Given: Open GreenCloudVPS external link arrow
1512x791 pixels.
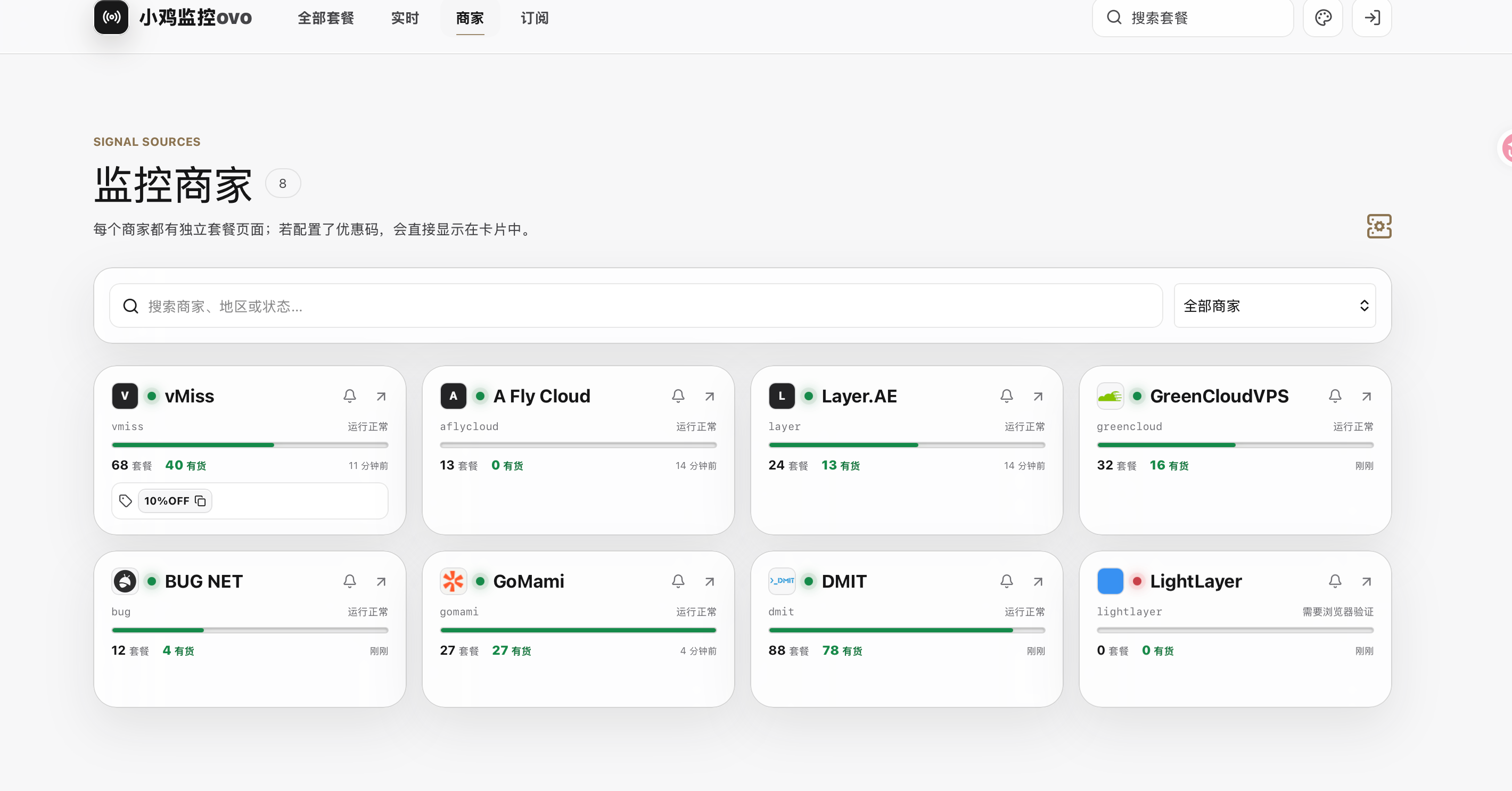Looking at the screenshot, I should 1367,396.
